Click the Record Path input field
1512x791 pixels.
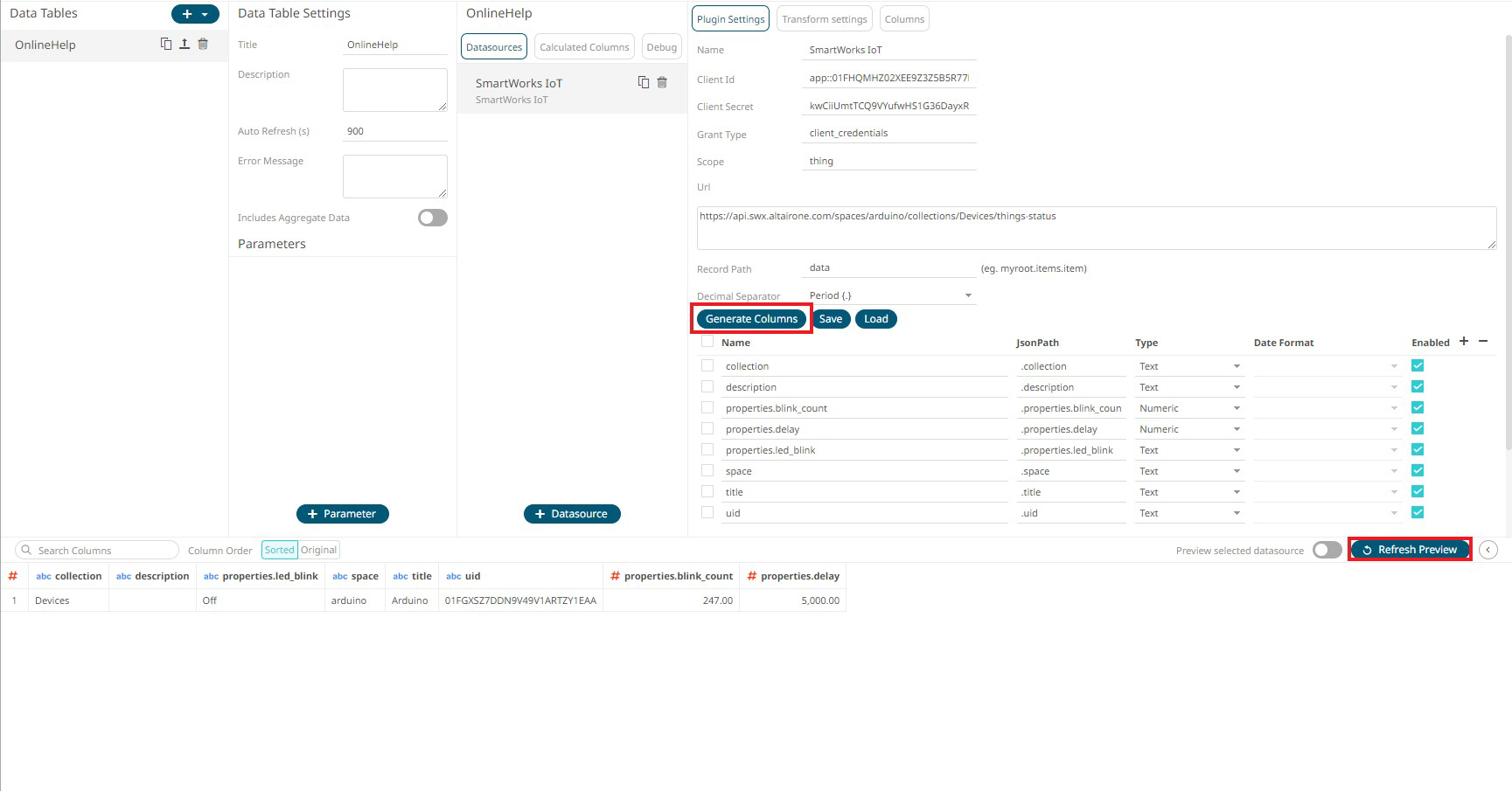pos(888,268)
